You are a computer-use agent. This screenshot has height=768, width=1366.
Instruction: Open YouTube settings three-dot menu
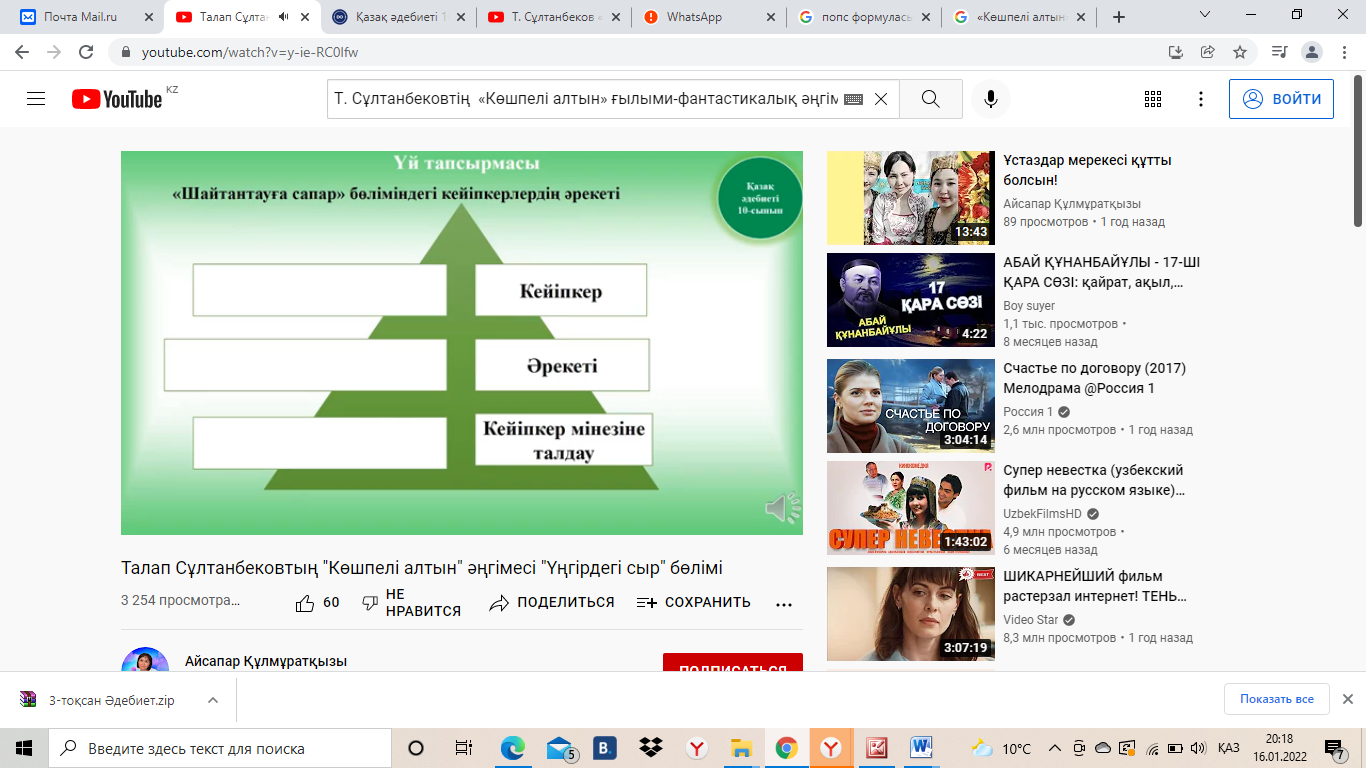click(1201, 99)
